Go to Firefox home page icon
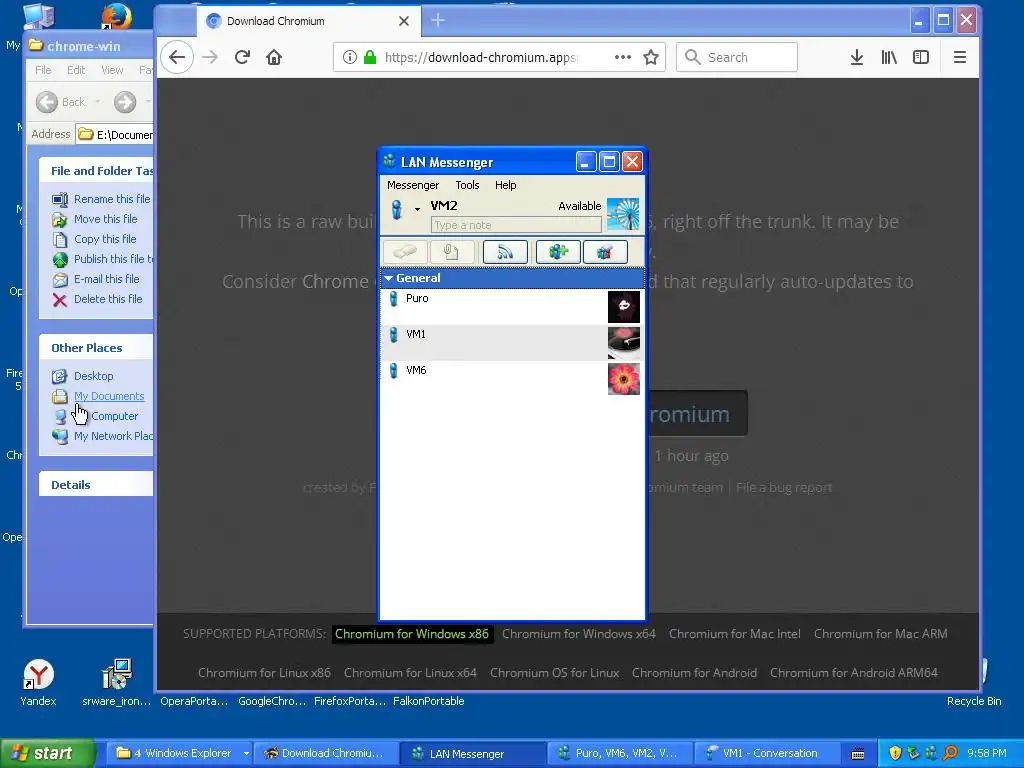 (x=274, y=57)
